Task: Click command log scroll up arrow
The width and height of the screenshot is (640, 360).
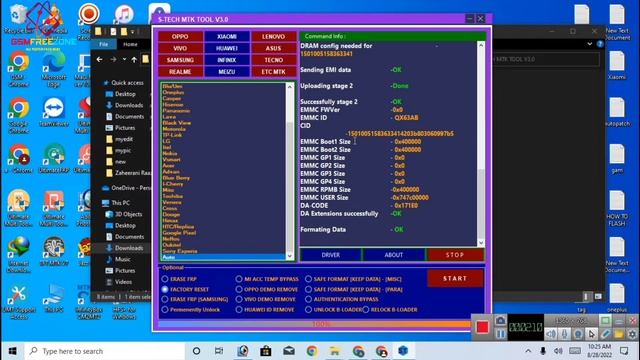Action: click(481, 45)
